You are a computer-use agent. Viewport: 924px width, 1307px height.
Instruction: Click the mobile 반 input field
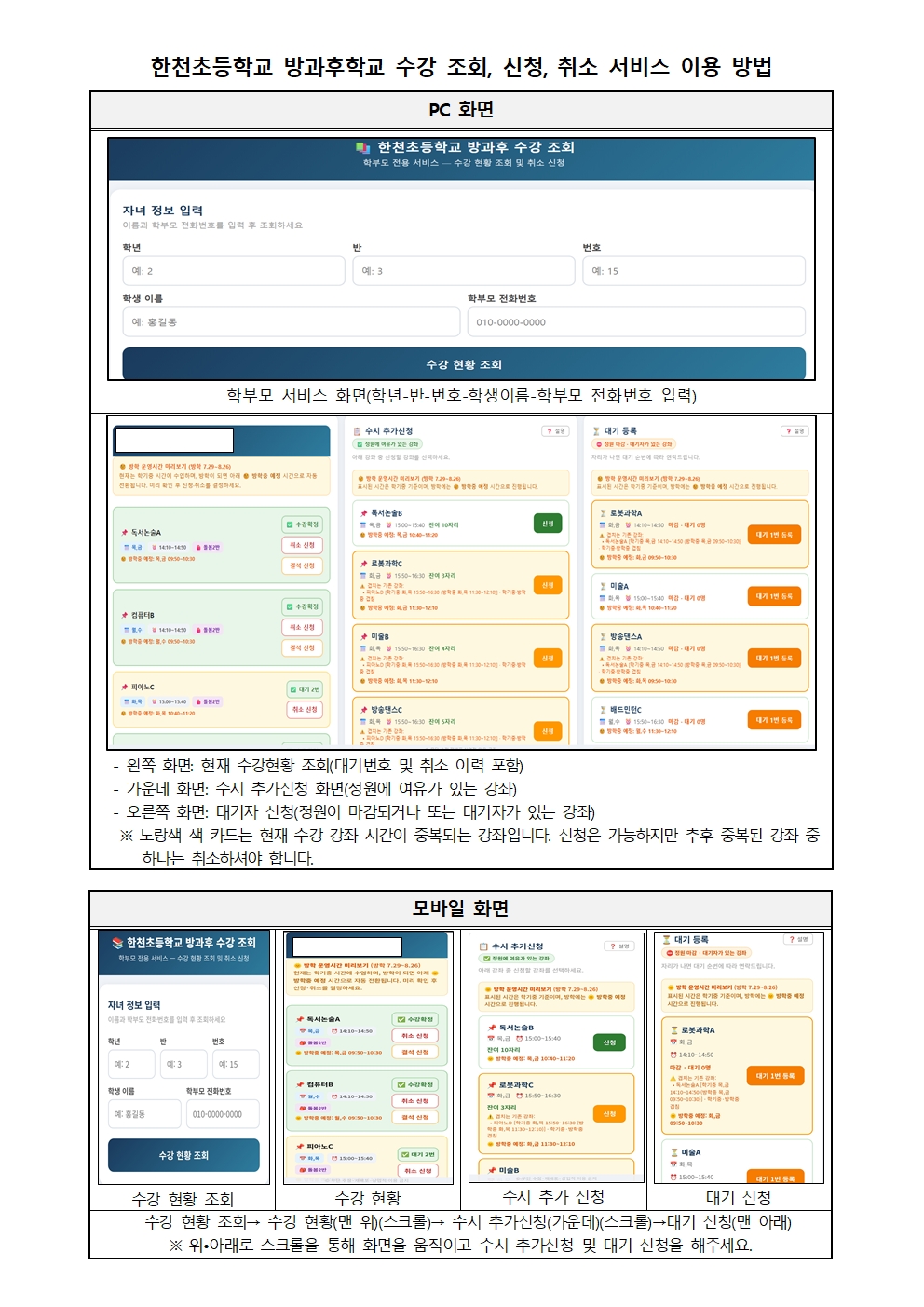point(184,1064)
